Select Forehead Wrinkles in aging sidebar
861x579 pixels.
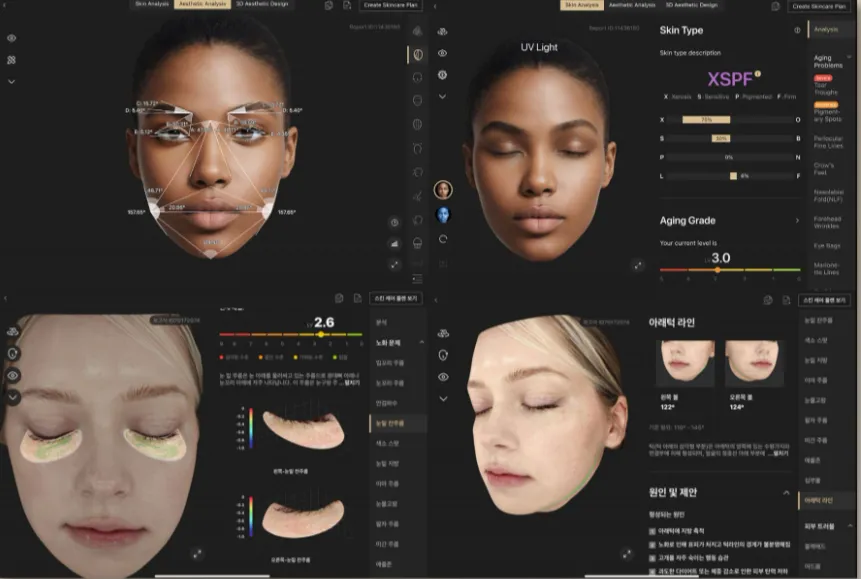(826, 222)
